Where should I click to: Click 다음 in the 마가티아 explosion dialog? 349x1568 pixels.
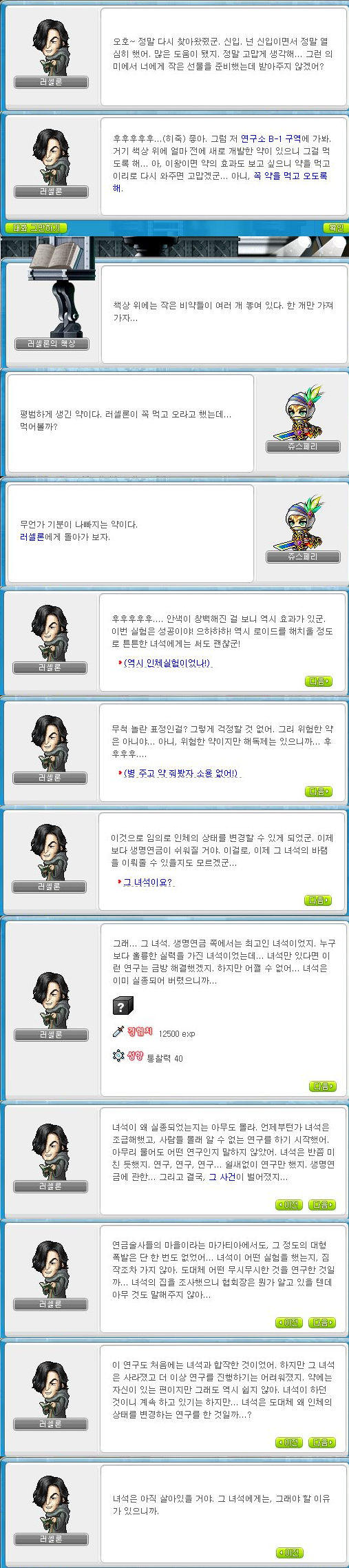coord(322,1323)
